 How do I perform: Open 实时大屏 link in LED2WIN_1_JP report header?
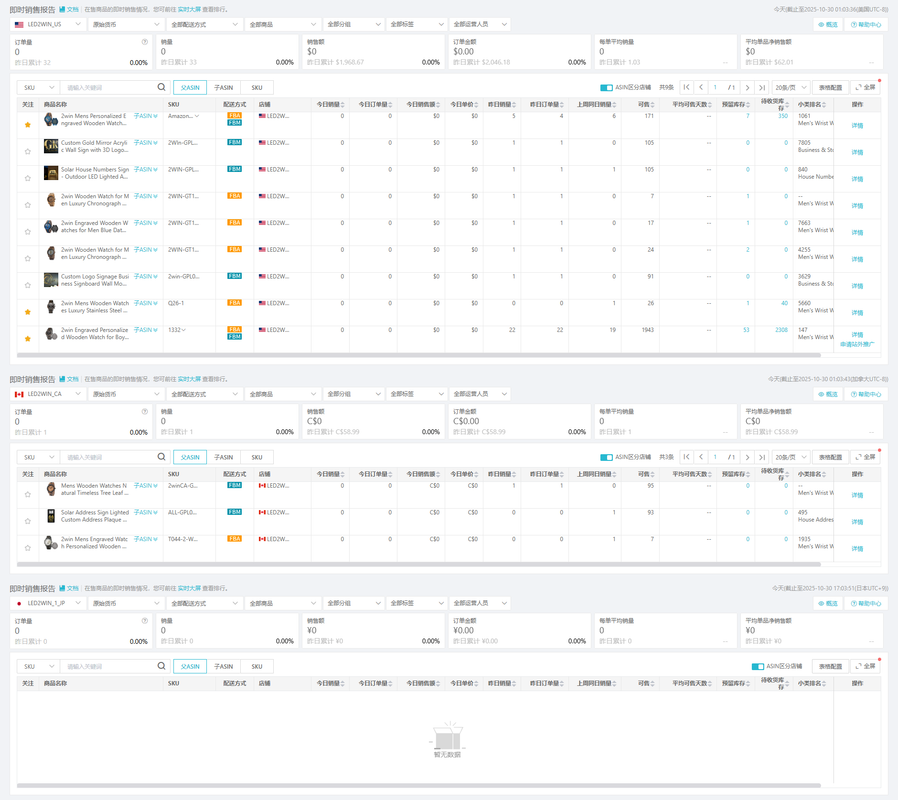189,588
